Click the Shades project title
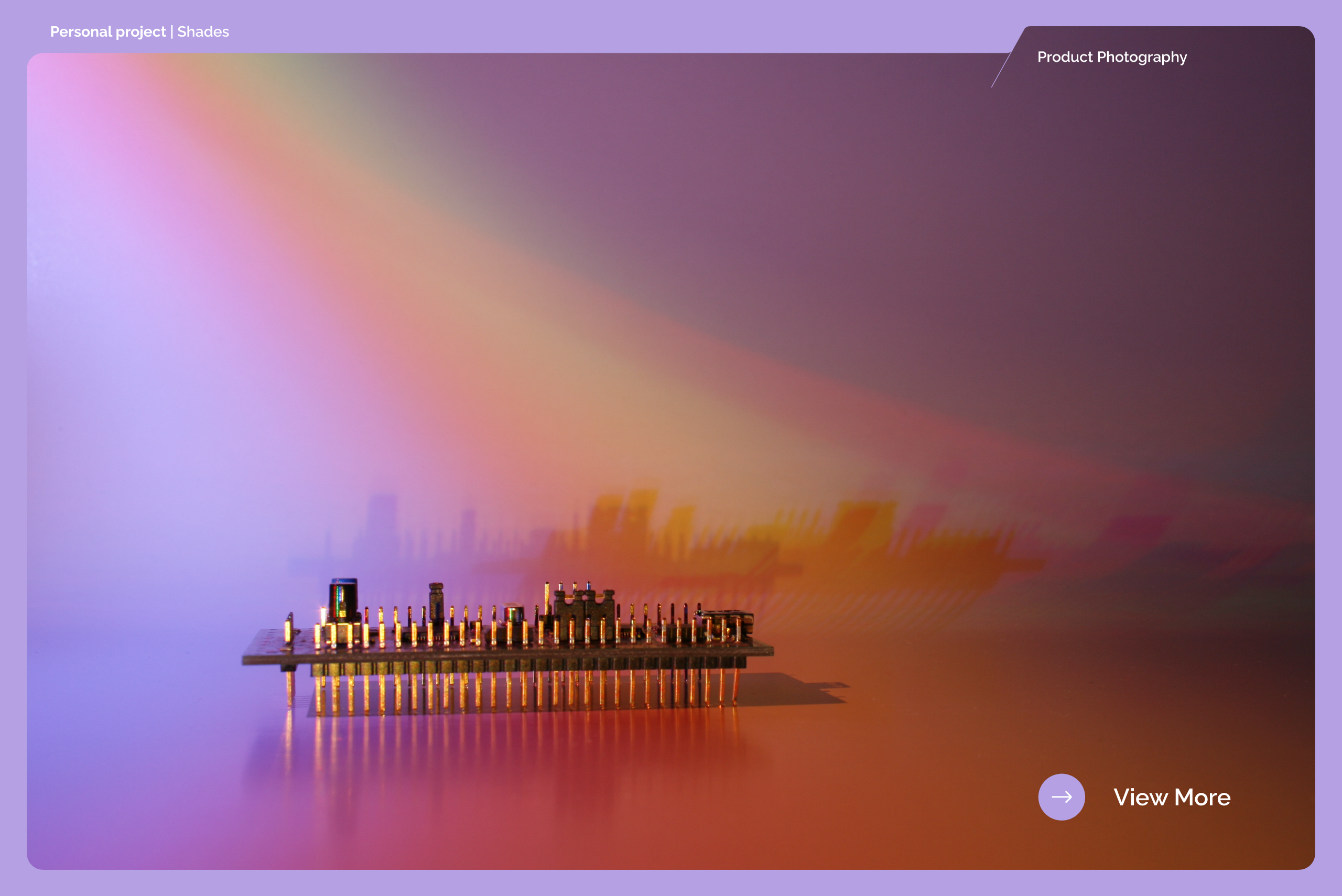 pos(203,31)
